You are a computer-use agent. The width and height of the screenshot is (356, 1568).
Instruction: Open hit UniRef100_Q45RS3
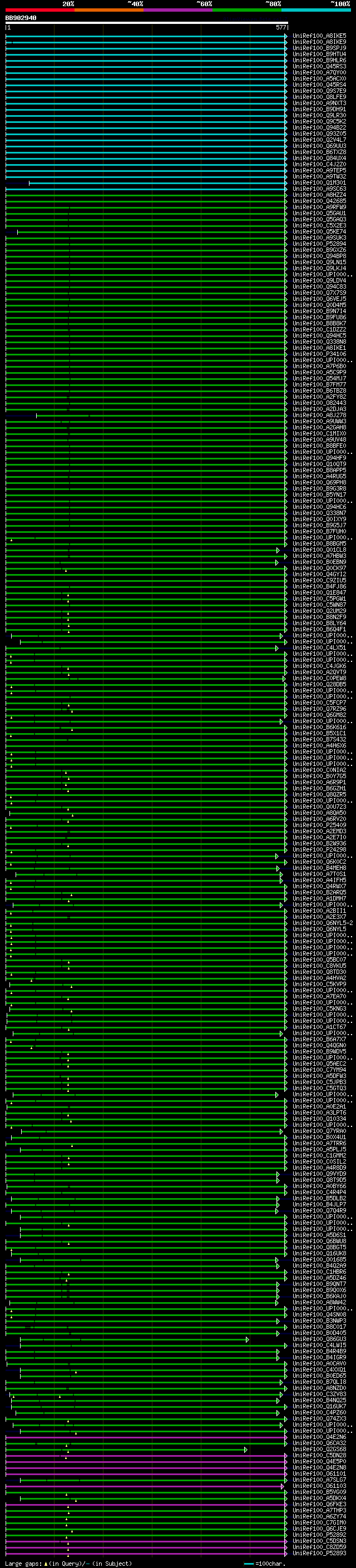click(319, 66)
